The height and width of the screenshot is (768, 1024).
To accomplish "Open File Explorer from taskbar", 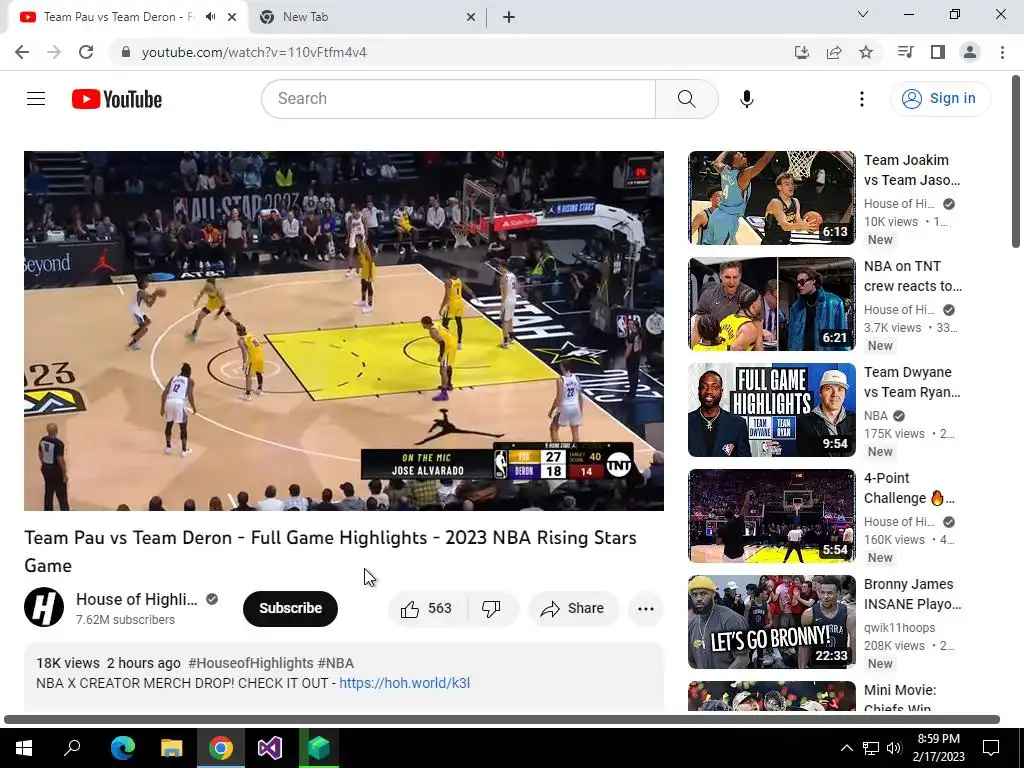I will pyautogui.click(x=171, y=748).
